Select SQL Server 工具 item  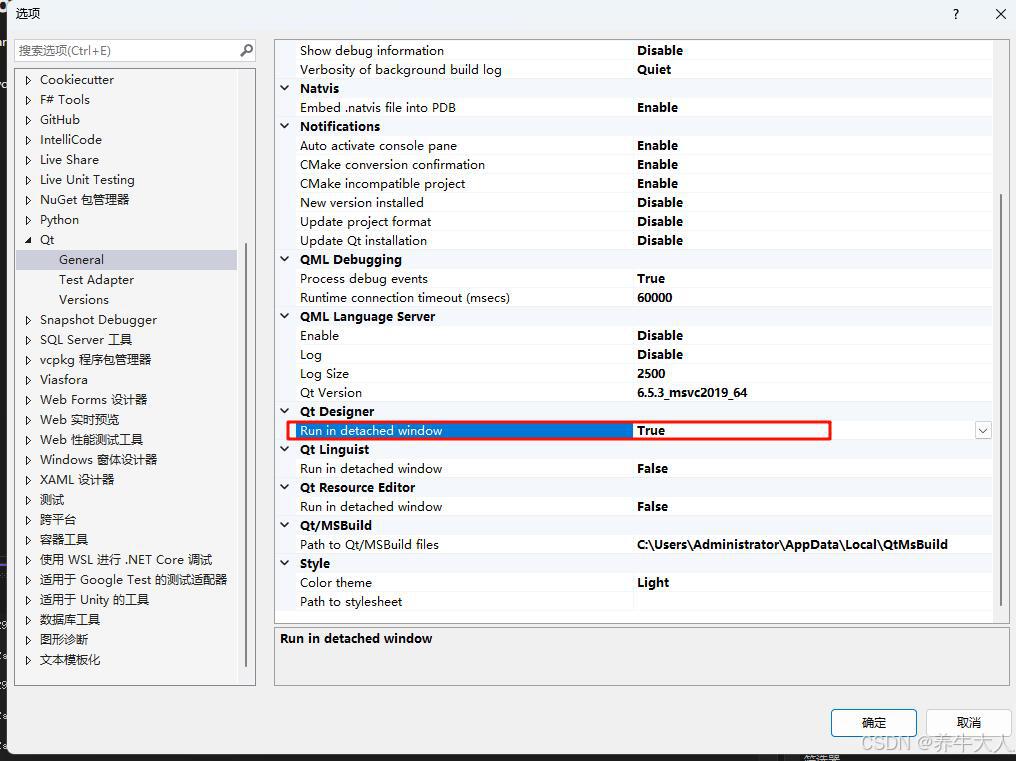(x=86, y=340)
